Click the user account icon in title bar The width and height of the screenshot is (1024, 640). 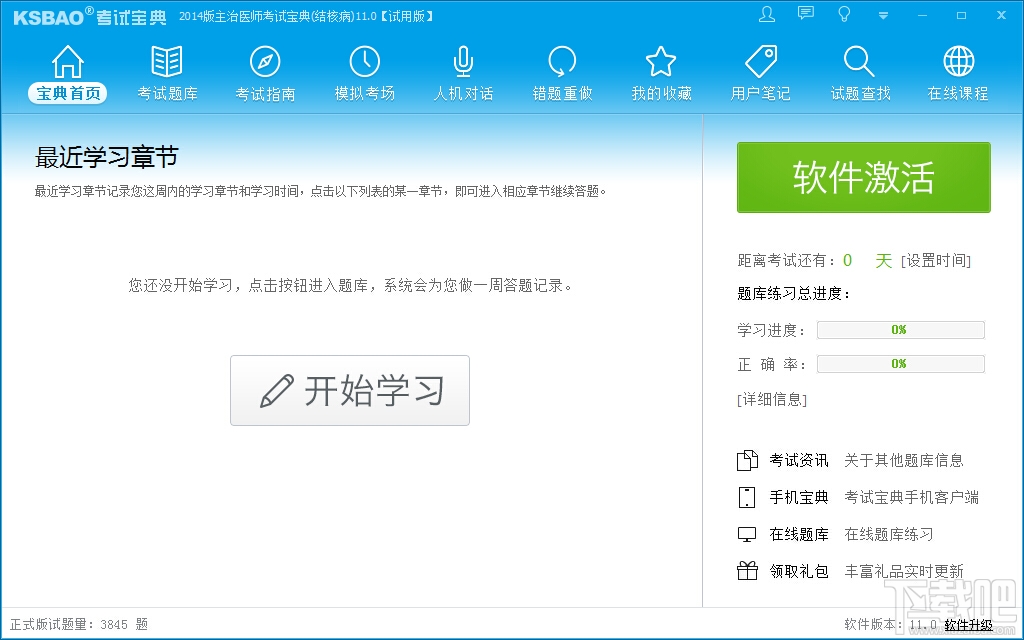(x=767, y=14)
